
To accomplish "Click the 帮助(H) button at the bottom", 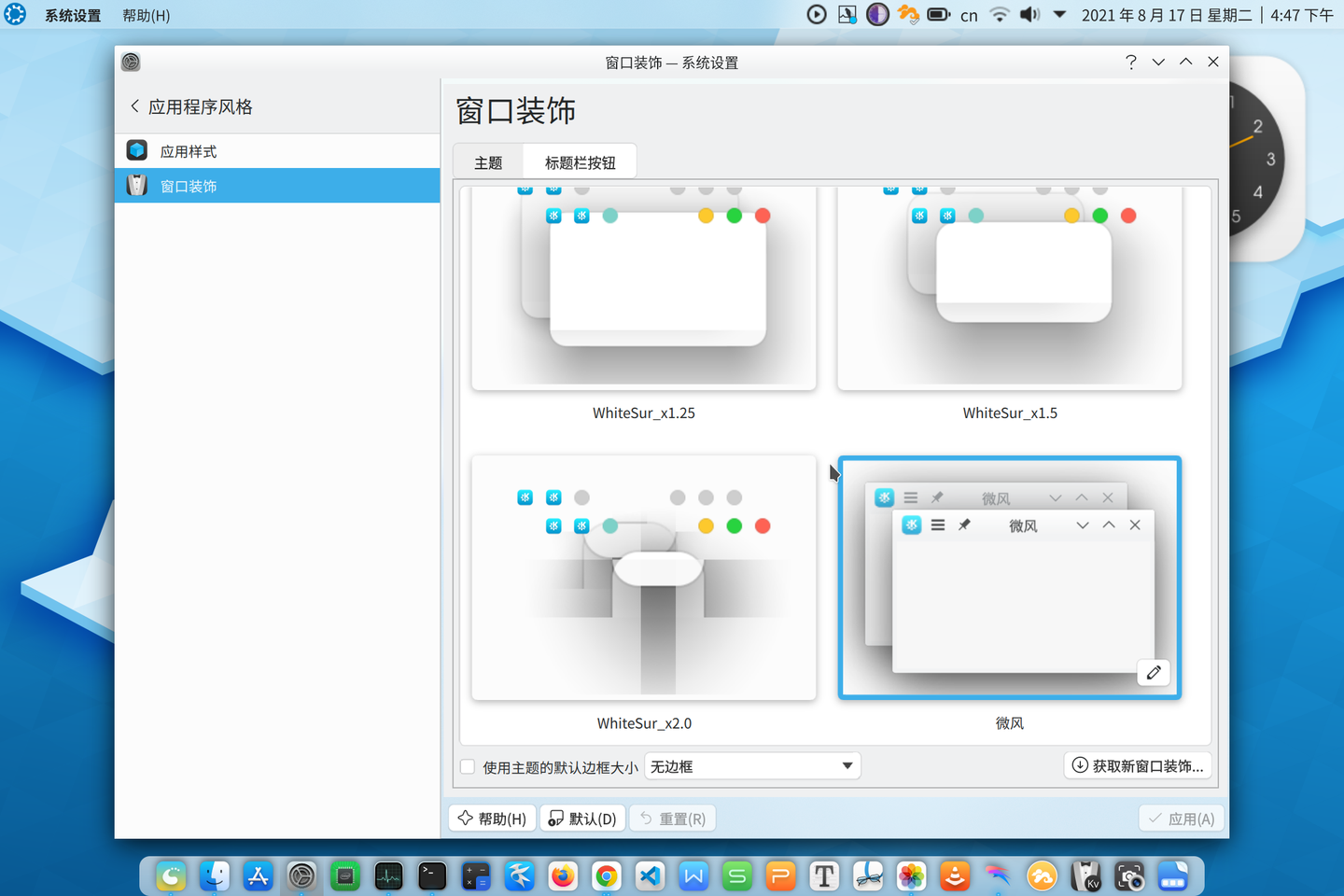I will pos(493,819).
